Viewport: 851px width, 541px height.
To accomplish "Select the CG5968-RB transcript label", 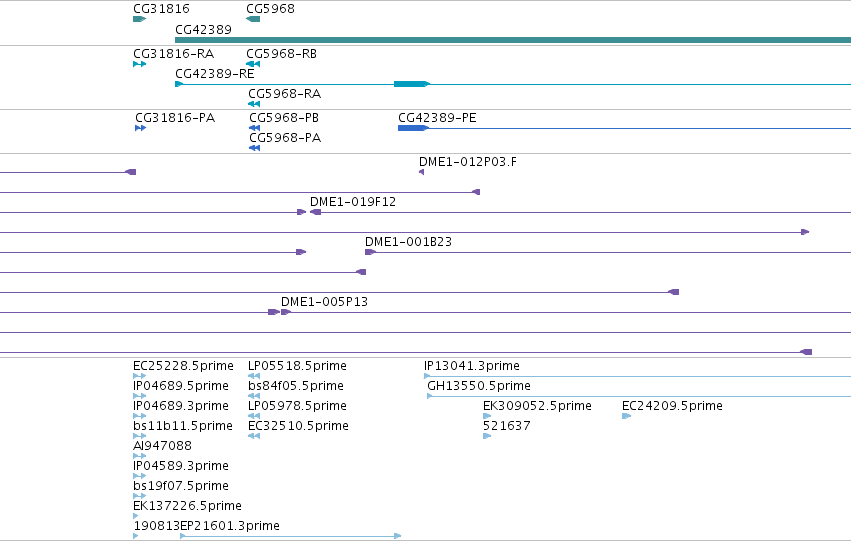I will tap(281, 54).
